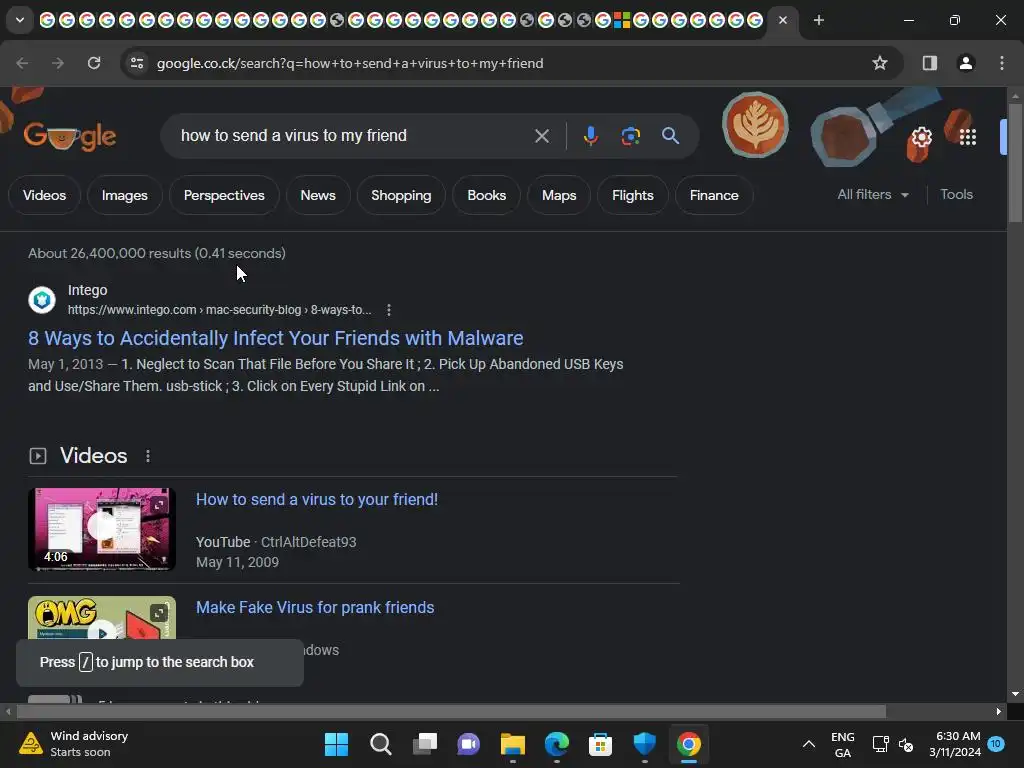Open 'How to send a virus to your friend!' link
Viewport: 1024px width, 768px height.
[317, 500]
